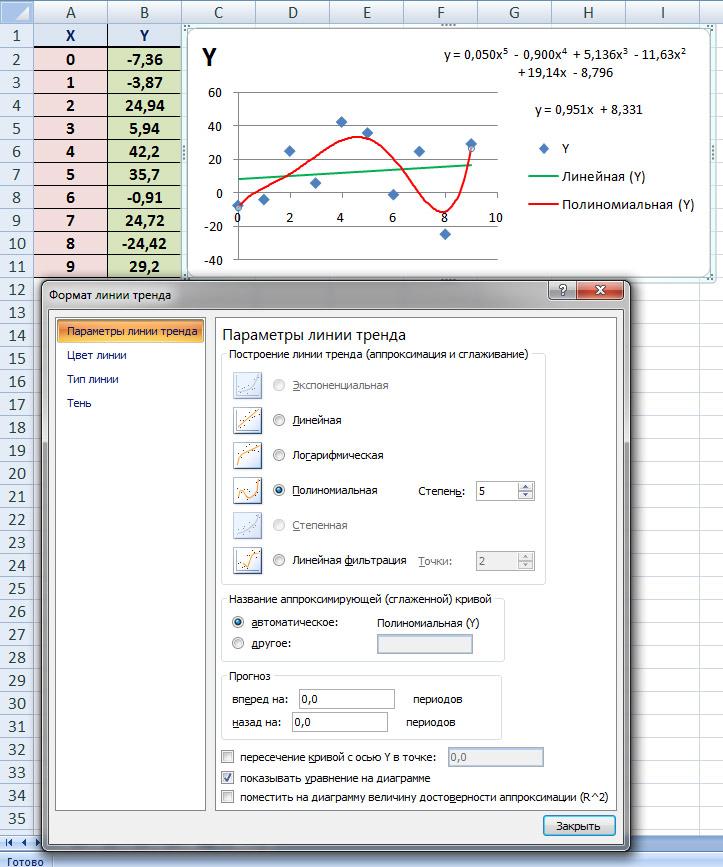Enable R^2 достоверности аппроксимации checkbox
Image resolution: width=723 pixels, height=867 pixels.
coord(227,797)
